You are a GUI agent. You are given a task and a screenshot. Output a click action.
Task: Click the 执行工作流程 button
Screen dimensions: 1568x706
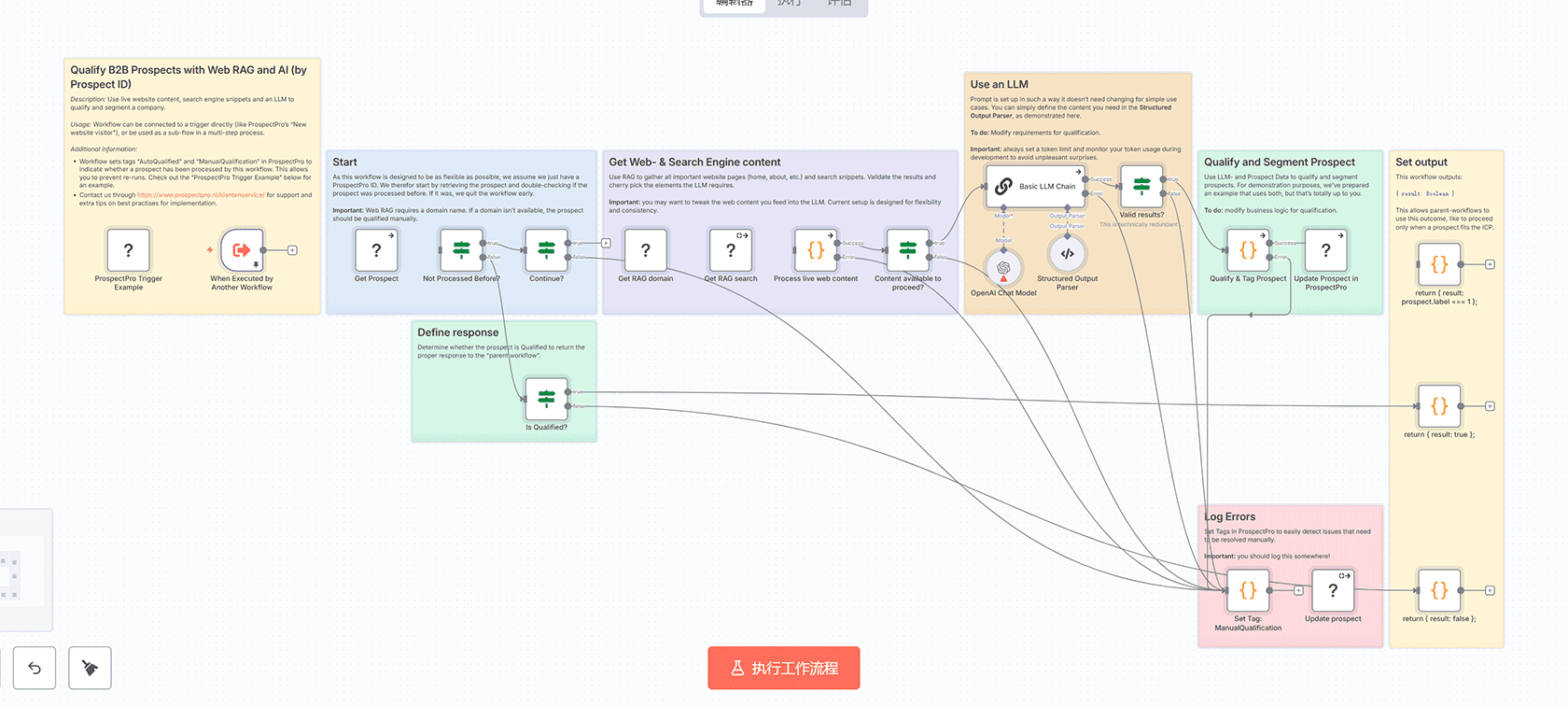click(783, 668)
